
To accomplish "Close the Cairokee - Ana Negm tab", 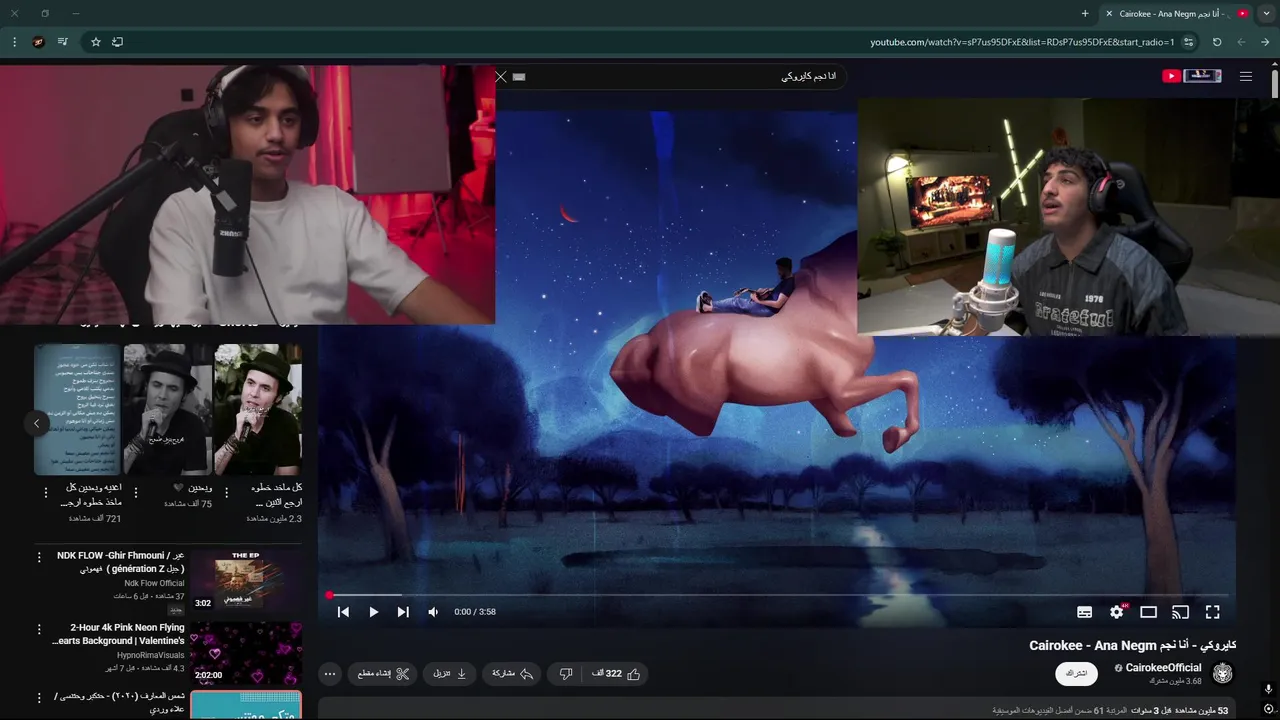I will click(1109, 14).
